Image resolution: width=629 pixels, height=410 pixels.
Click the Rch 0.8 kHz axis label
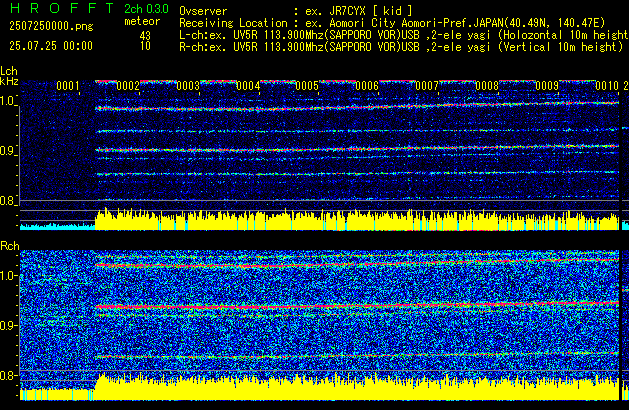9,375
